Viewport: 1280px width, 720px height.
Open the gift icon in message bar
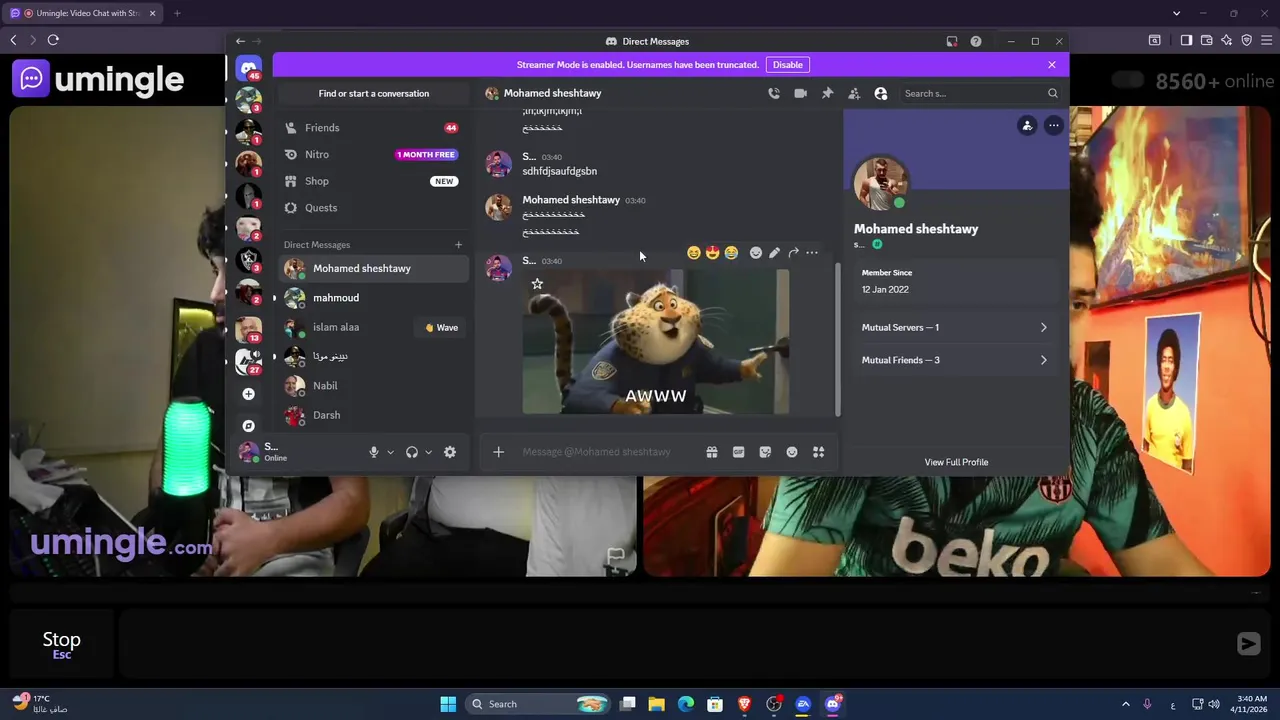pyautogui.click(x=712, y=452)
